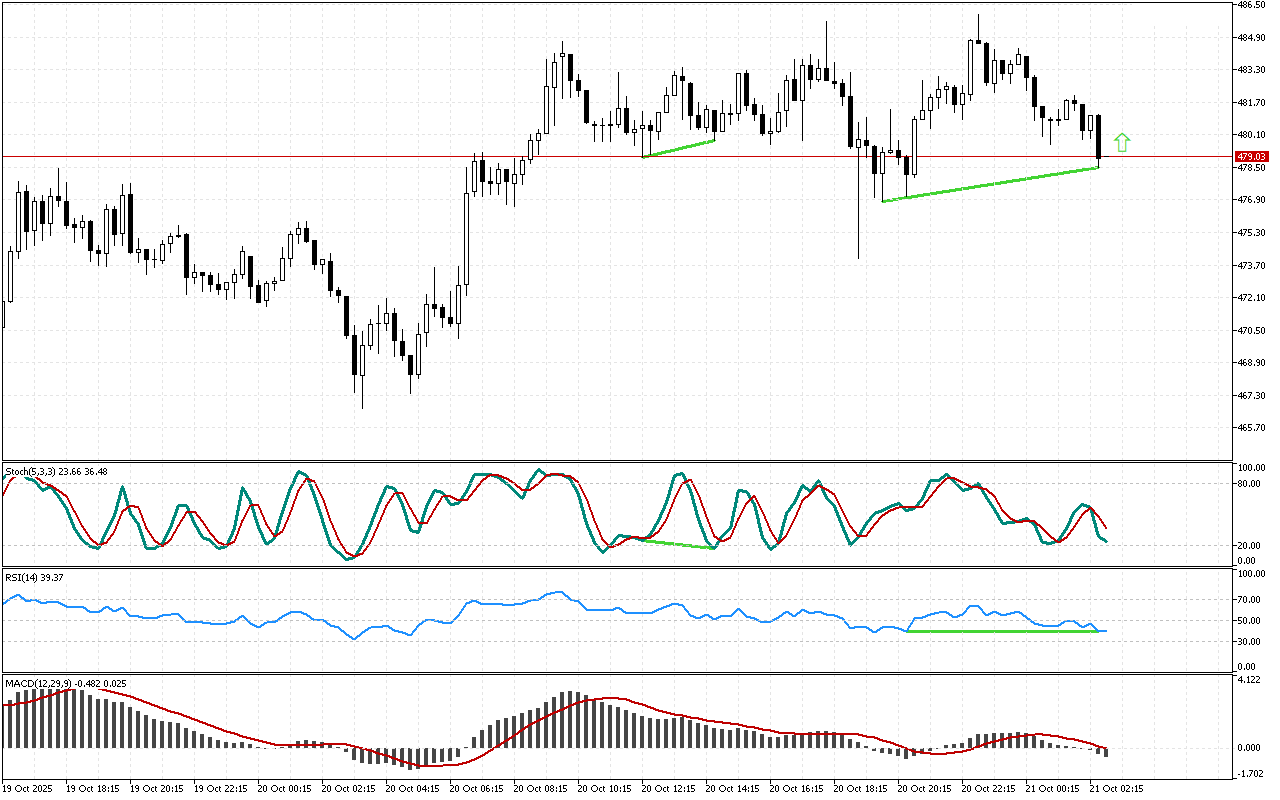Select the green horizontal line in RSI panel

1000,631
